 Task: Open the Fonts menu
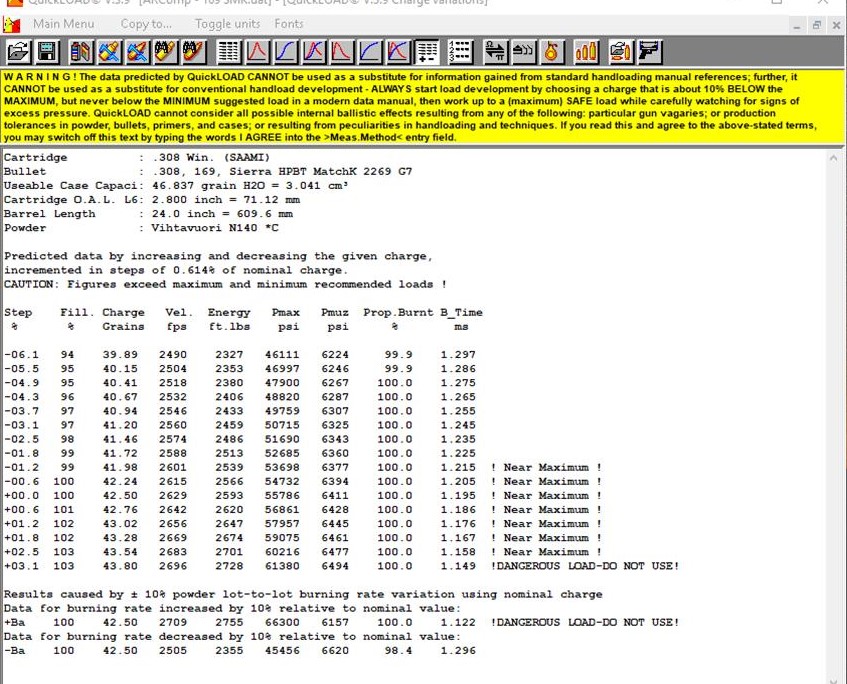(289, 24)
